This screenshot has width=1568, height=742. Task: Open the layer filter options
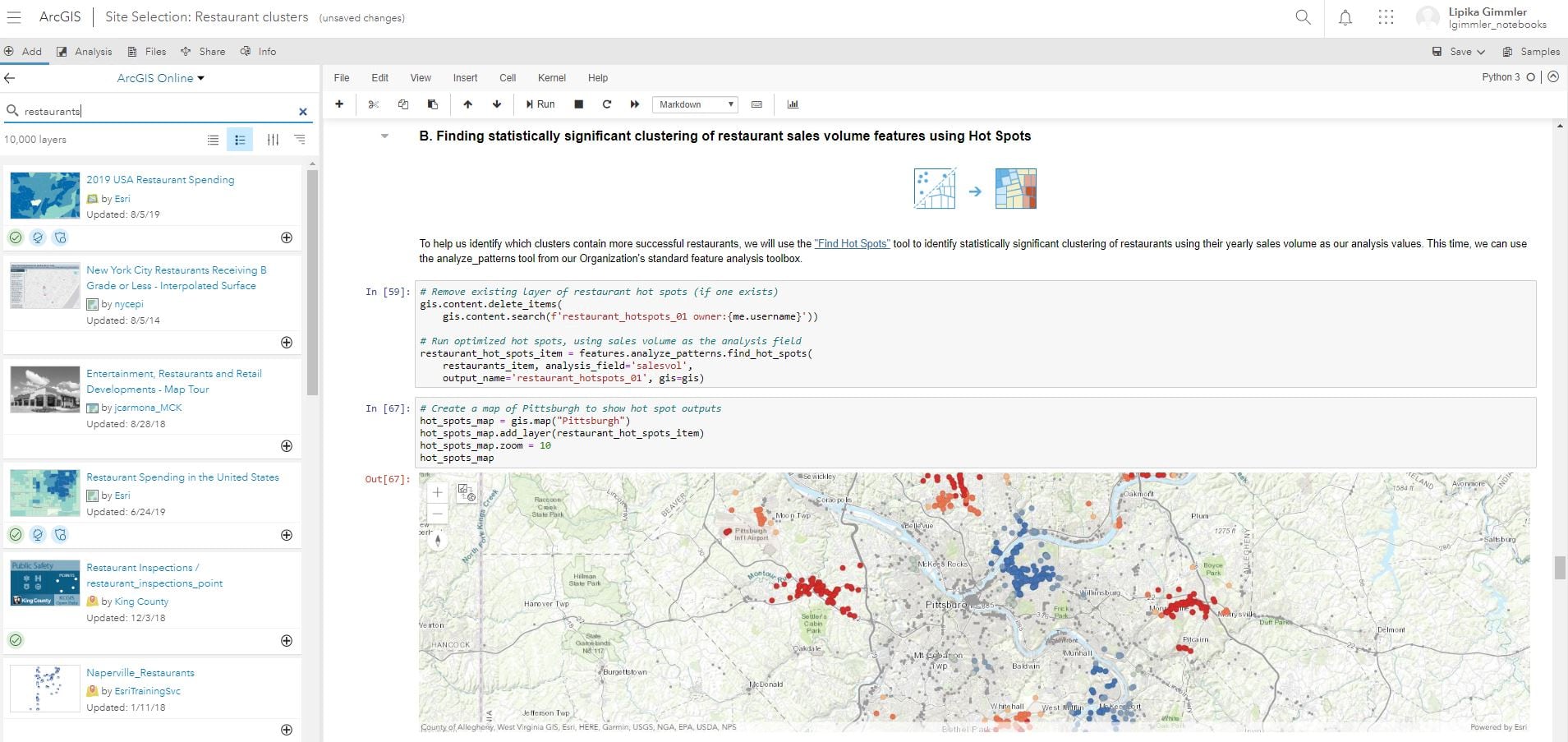click(273, 140)
